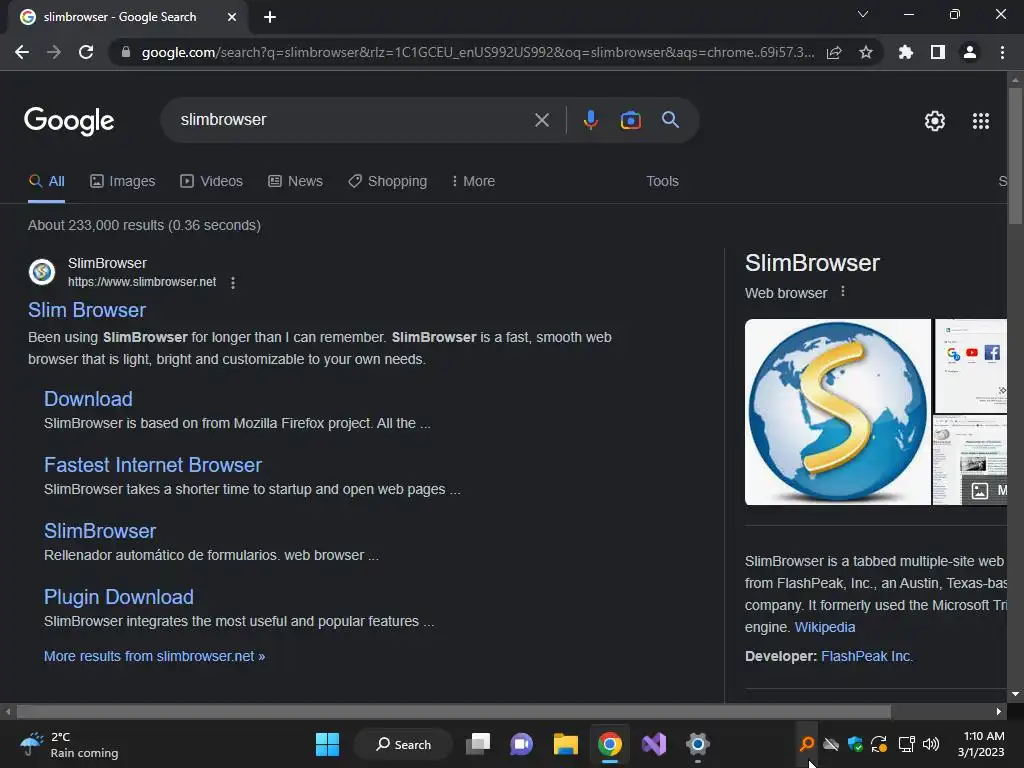The width and height of the screenshot is (1024, 768).
Task: Open the Fastest Internet Browser sitelink
Action: point(153,465)
